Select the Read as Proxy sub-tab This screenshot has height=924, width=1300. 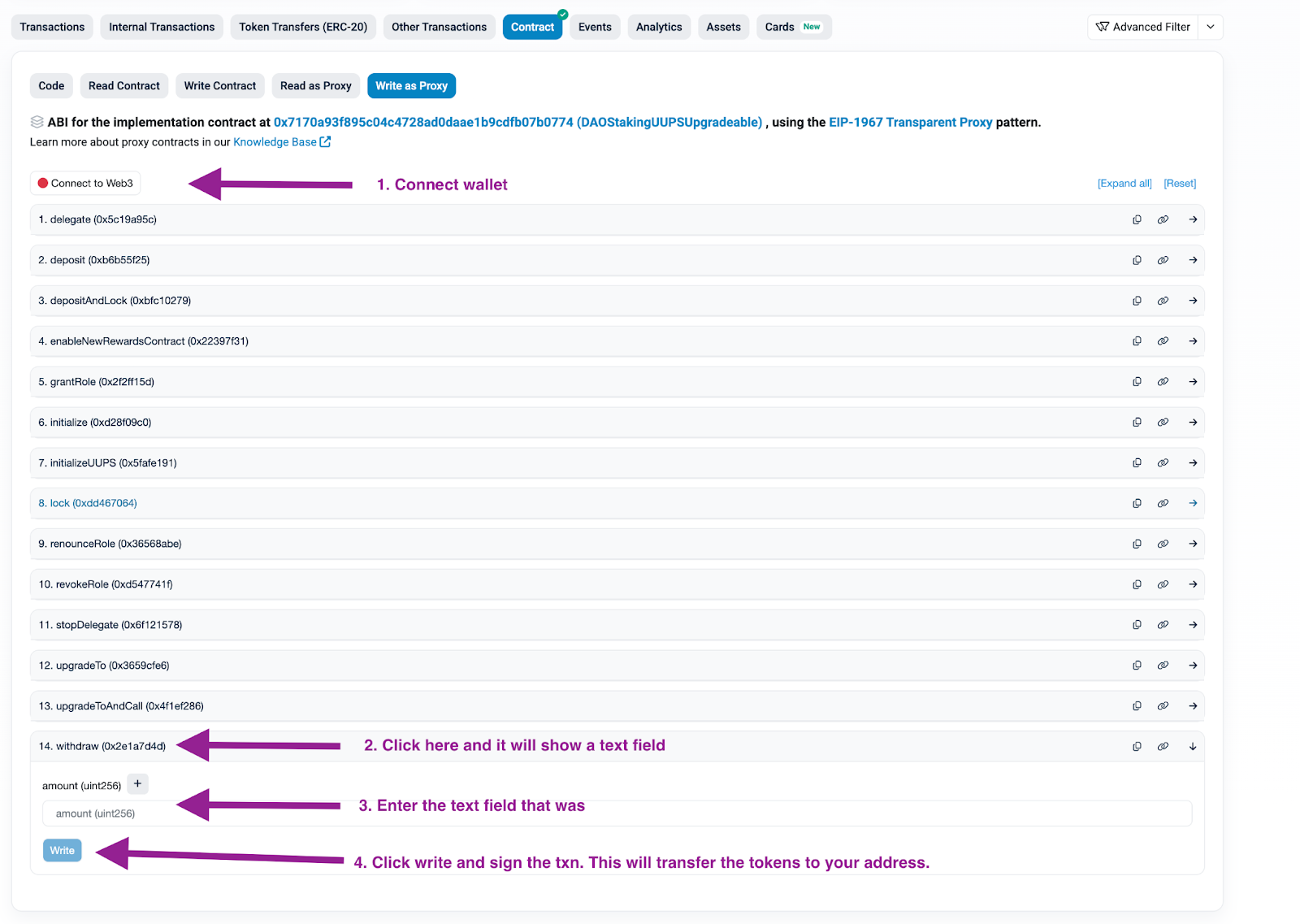[316, 85]
